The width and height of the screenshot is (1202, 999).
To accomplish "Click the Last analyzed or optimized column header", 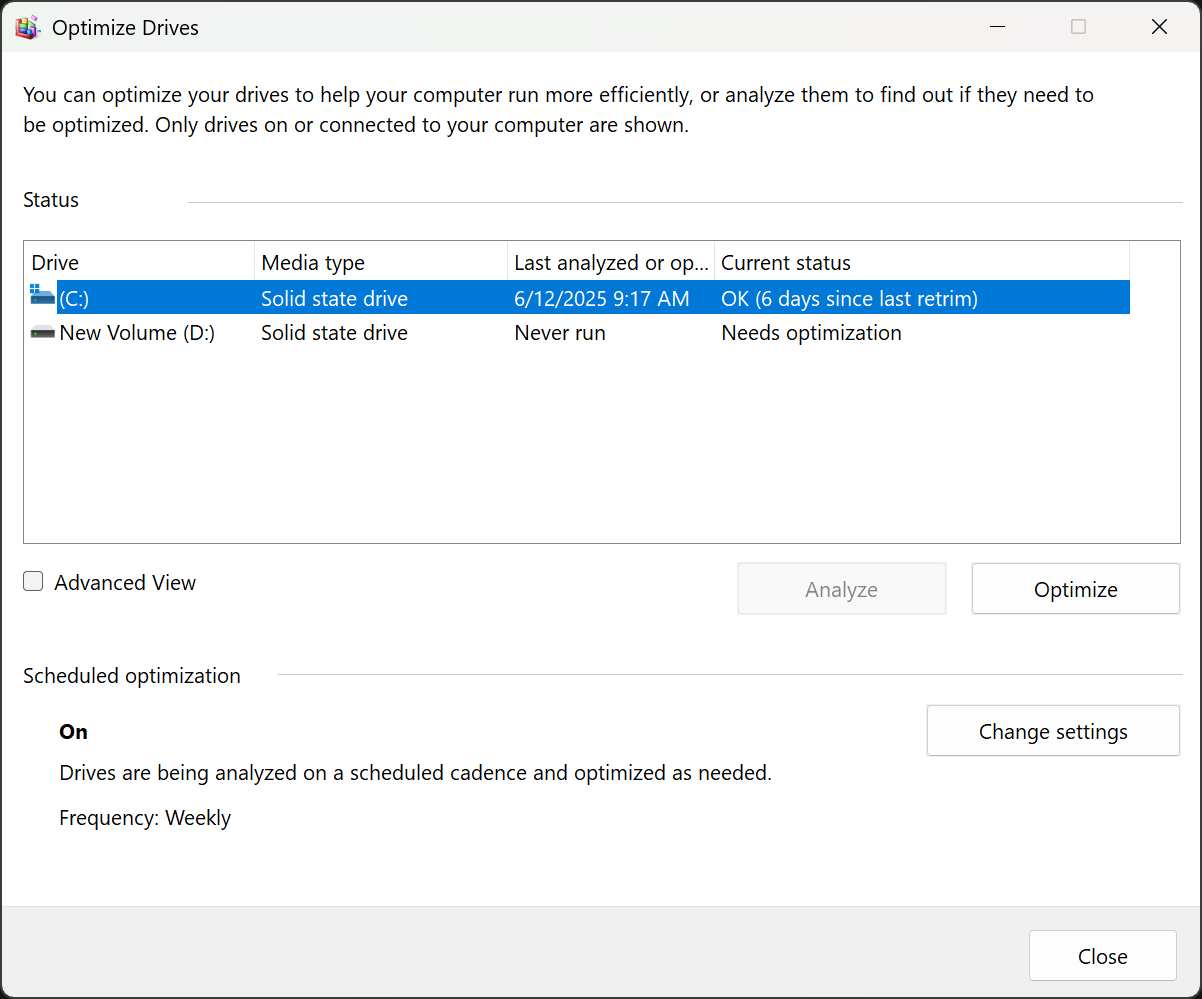I will [x=611, y=263].
